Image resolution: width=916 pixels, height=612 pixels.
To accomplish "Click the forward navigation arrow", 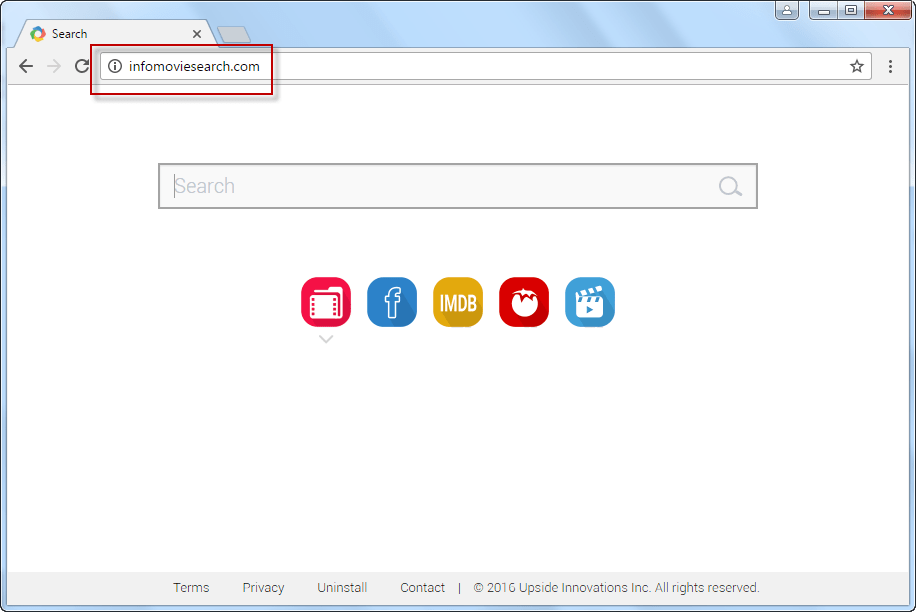I will coord(54,66).
